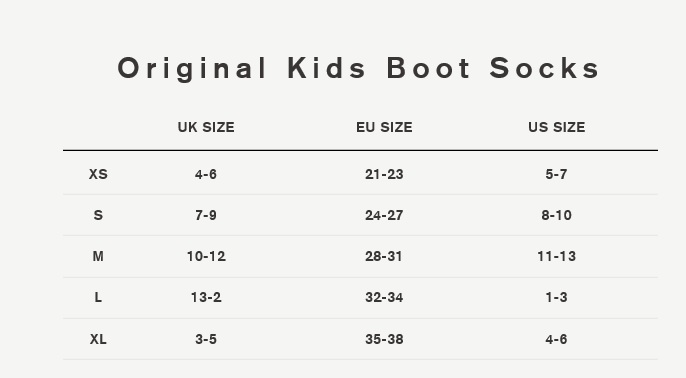Select US size 1-3 cell
The width and height of the screenshot is (686, 378).
(556, 298)
